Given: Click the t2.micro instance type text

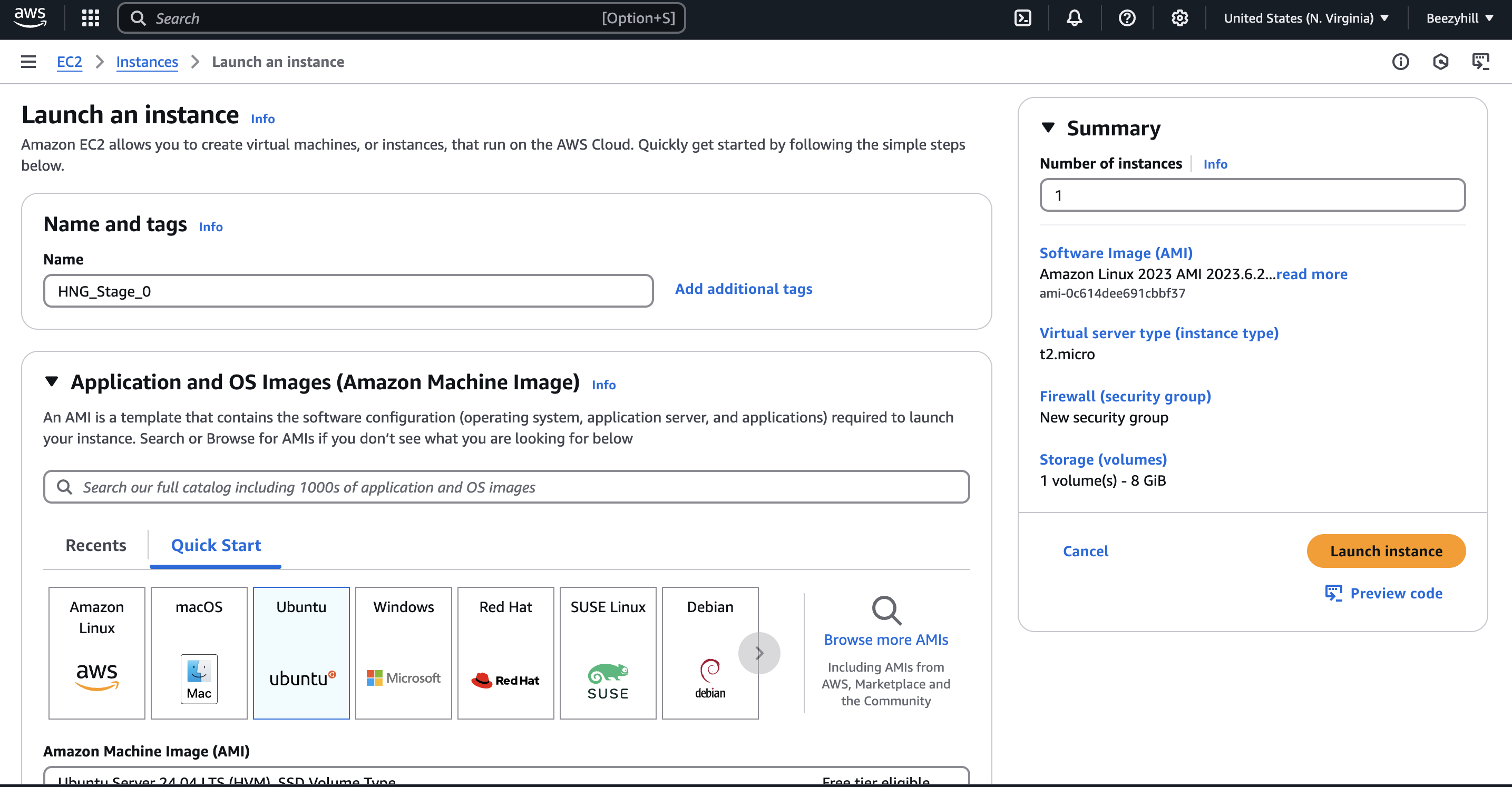Looking at the screenshot, I should click(x=1067, y=354).
